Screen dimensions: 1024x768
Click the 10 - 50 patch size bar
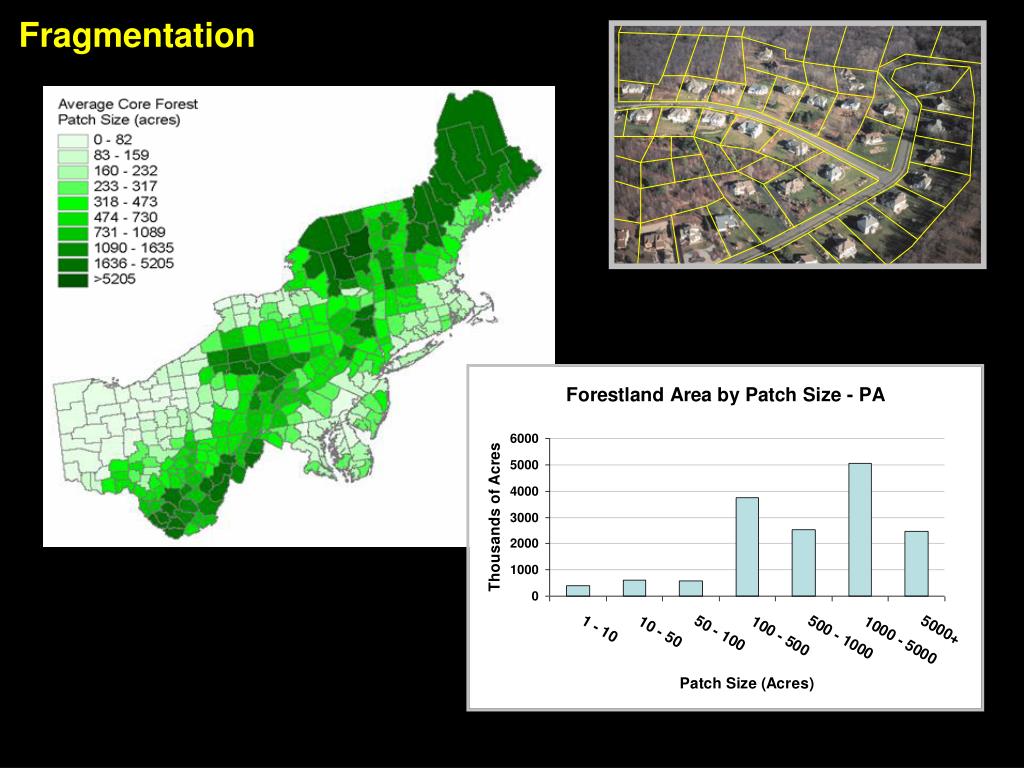point(634,588)
